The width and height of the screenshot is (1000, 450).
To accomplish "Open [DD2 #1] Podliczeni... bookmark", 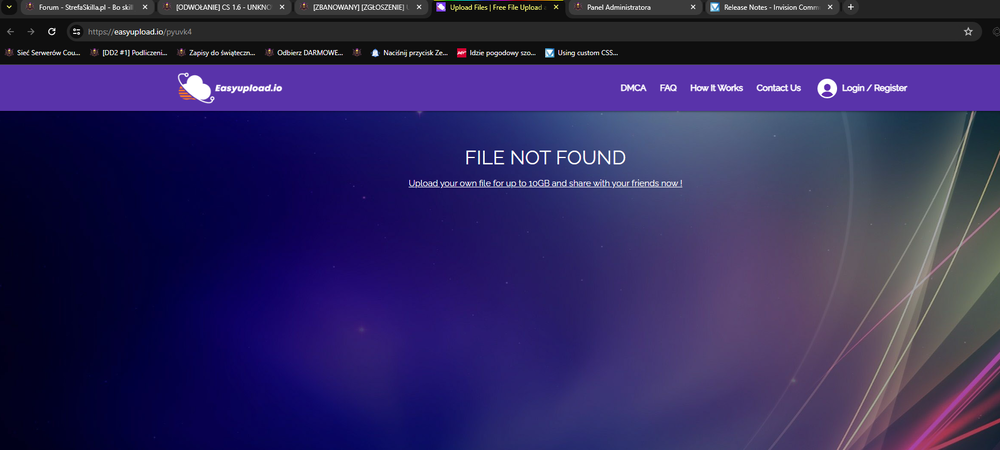I will point(128,53).
